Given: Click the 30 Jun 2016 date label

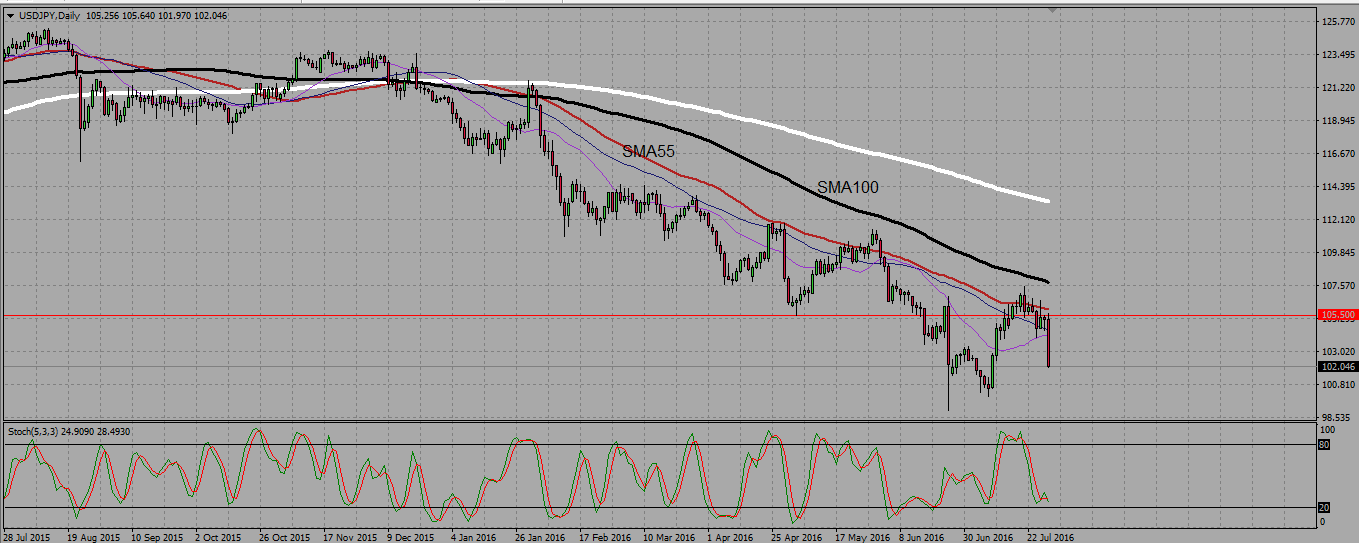Looking at the screenshot, I should click(987, 537).
